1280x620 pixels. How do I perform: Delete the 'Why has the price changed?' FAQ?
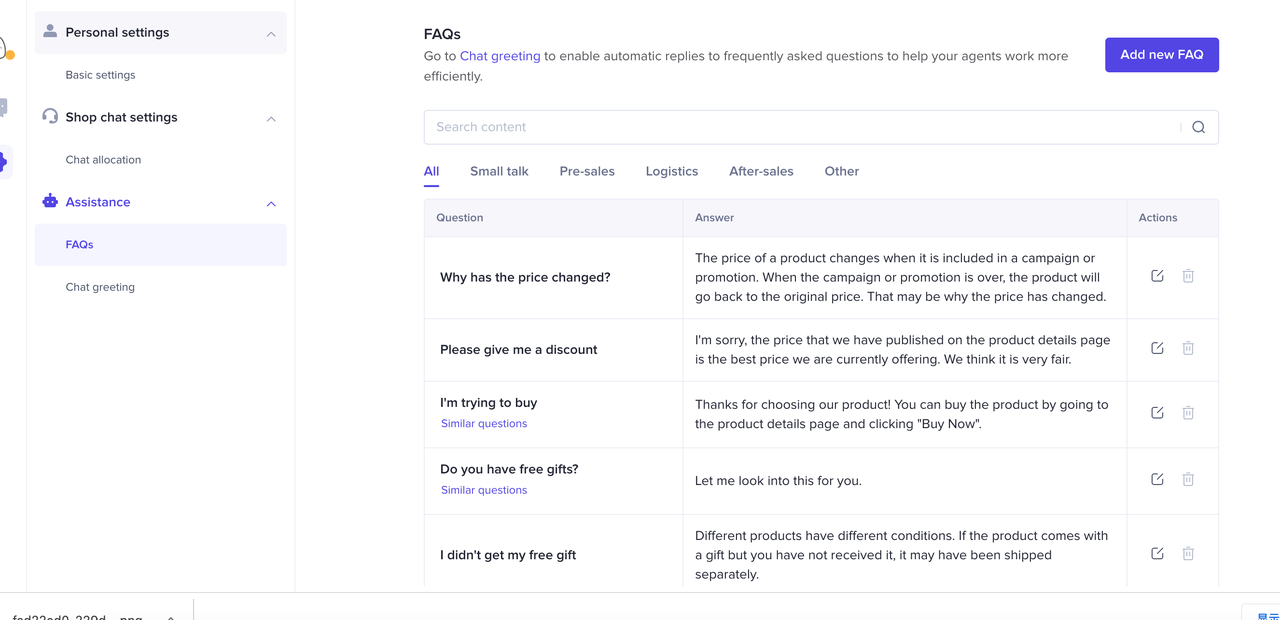coord(1188,276)
